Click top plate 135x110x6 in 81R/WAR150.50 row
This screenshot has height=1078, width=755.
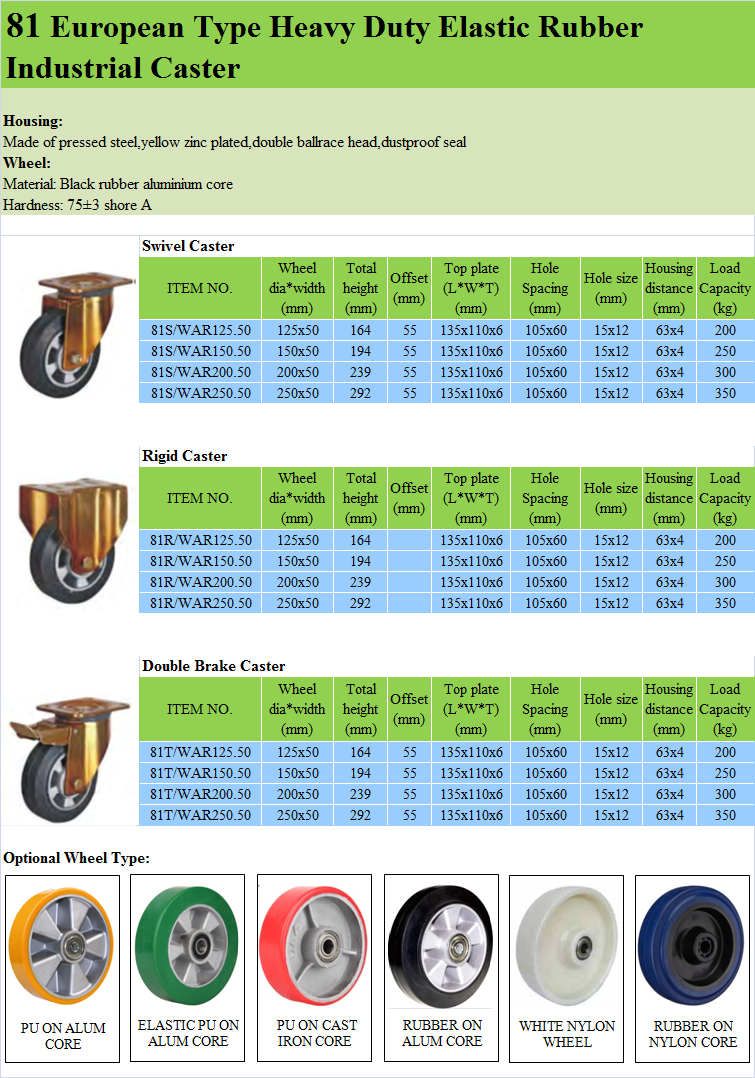coord(471,561)
